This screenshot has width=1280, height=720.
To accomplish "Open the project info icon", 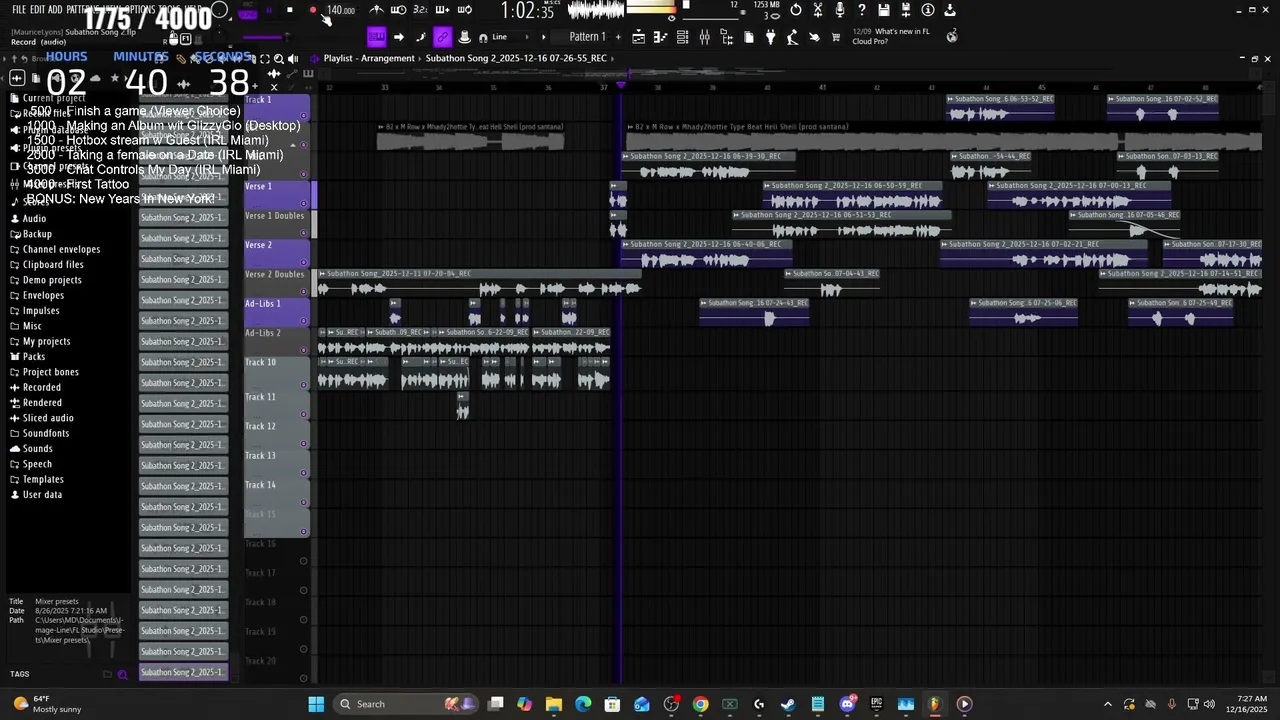I will [x=928, y=10].
